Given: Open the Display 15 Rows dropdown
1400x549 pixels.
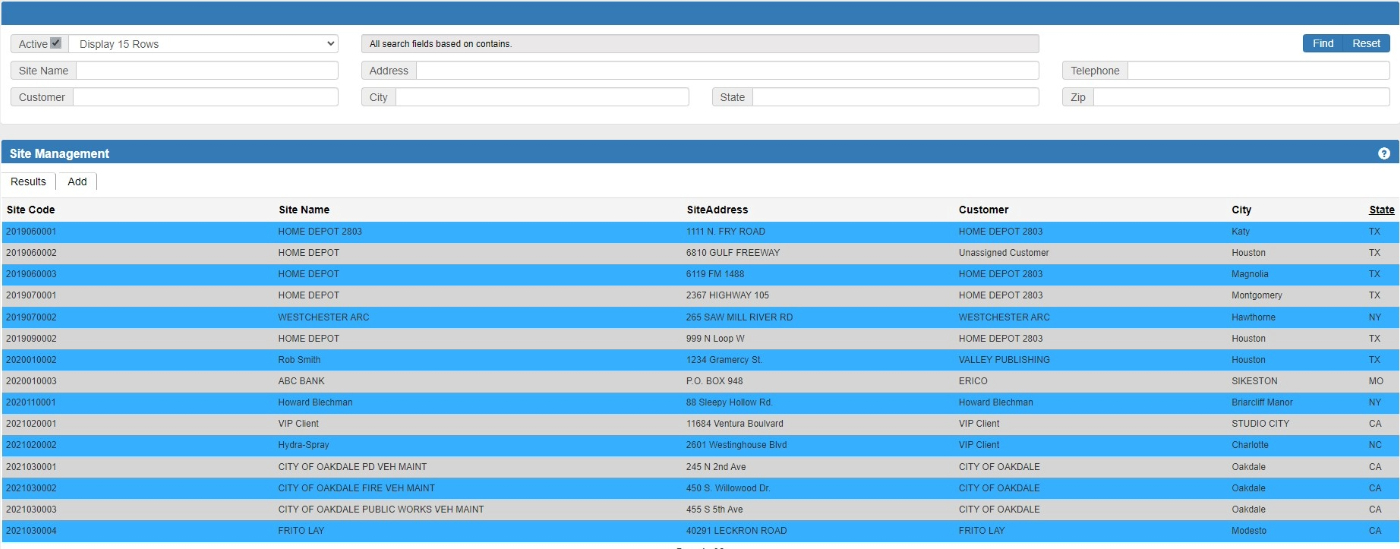Looking at the screenshot, I should point(204,44).
